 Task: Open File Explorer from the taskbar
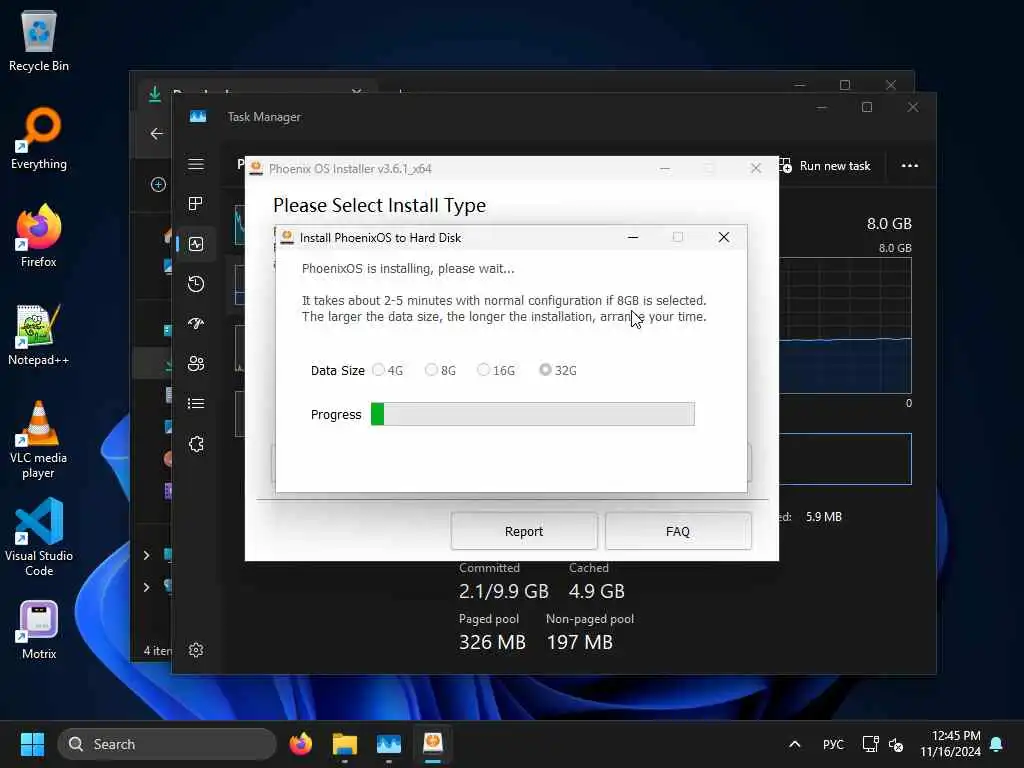click(x=345, y=744)
